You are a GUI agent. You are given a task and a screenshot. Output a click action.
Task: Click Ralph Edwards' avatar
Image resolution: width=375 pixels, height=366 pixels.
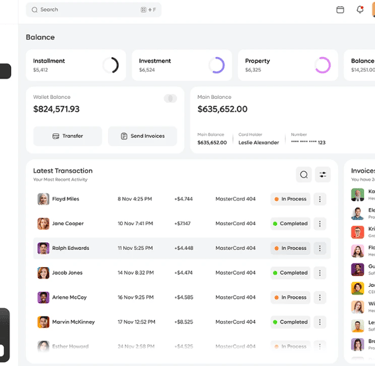(x=43, y=248)
